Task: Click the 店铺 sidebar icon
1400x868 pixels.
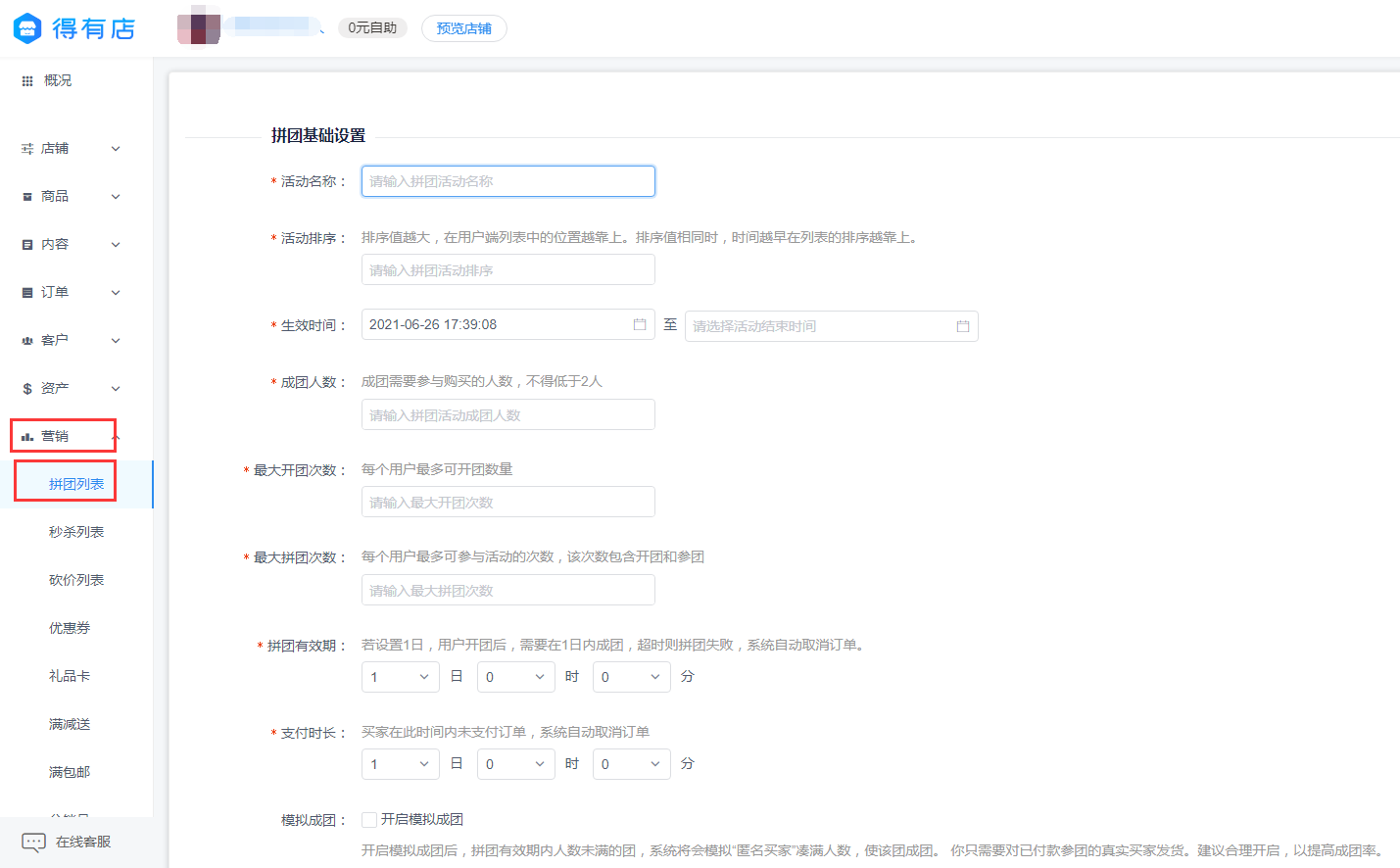Action: (27, 149)
